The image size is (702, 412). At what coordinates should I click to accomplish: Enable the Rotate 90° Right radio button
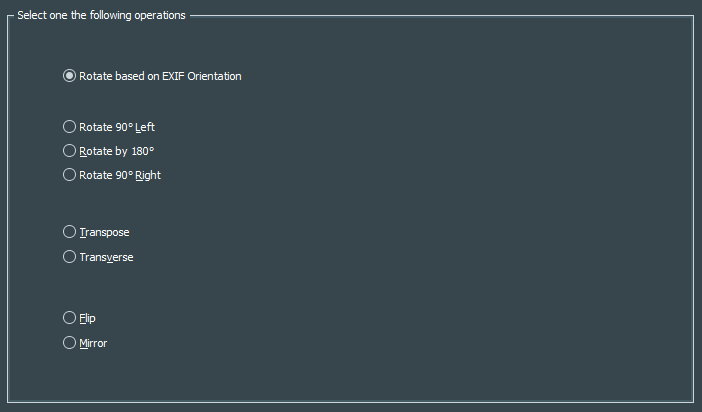point(69,175)
